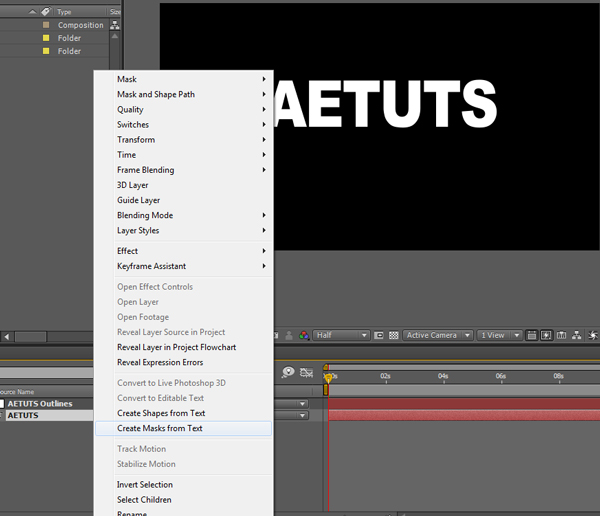
Task: Click the sort arrow in project column header
Action: (33, 12)
